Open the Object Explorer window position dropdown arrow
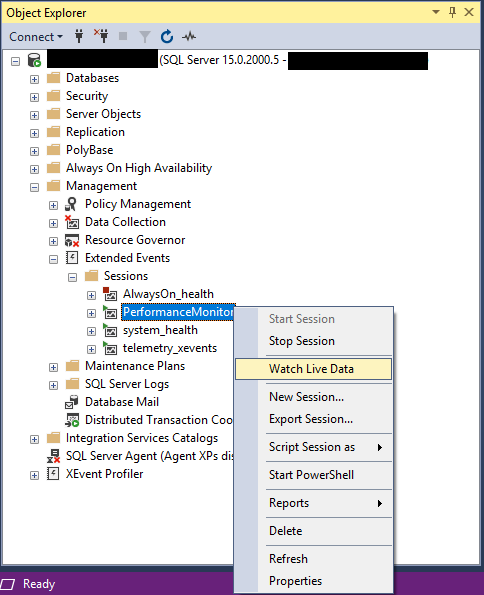The height and width of the screenshot is (595, 484). (436, 12)
